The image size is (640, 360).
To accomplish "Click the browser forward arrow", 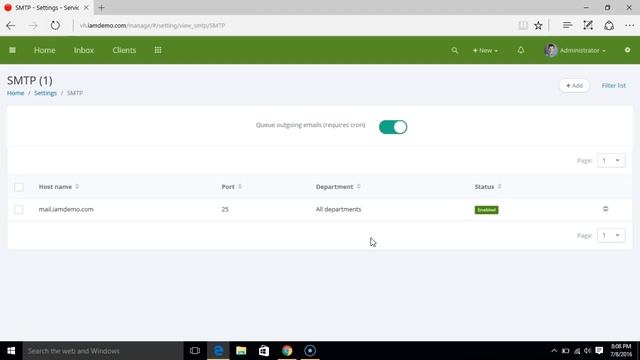I will [33, 25].
